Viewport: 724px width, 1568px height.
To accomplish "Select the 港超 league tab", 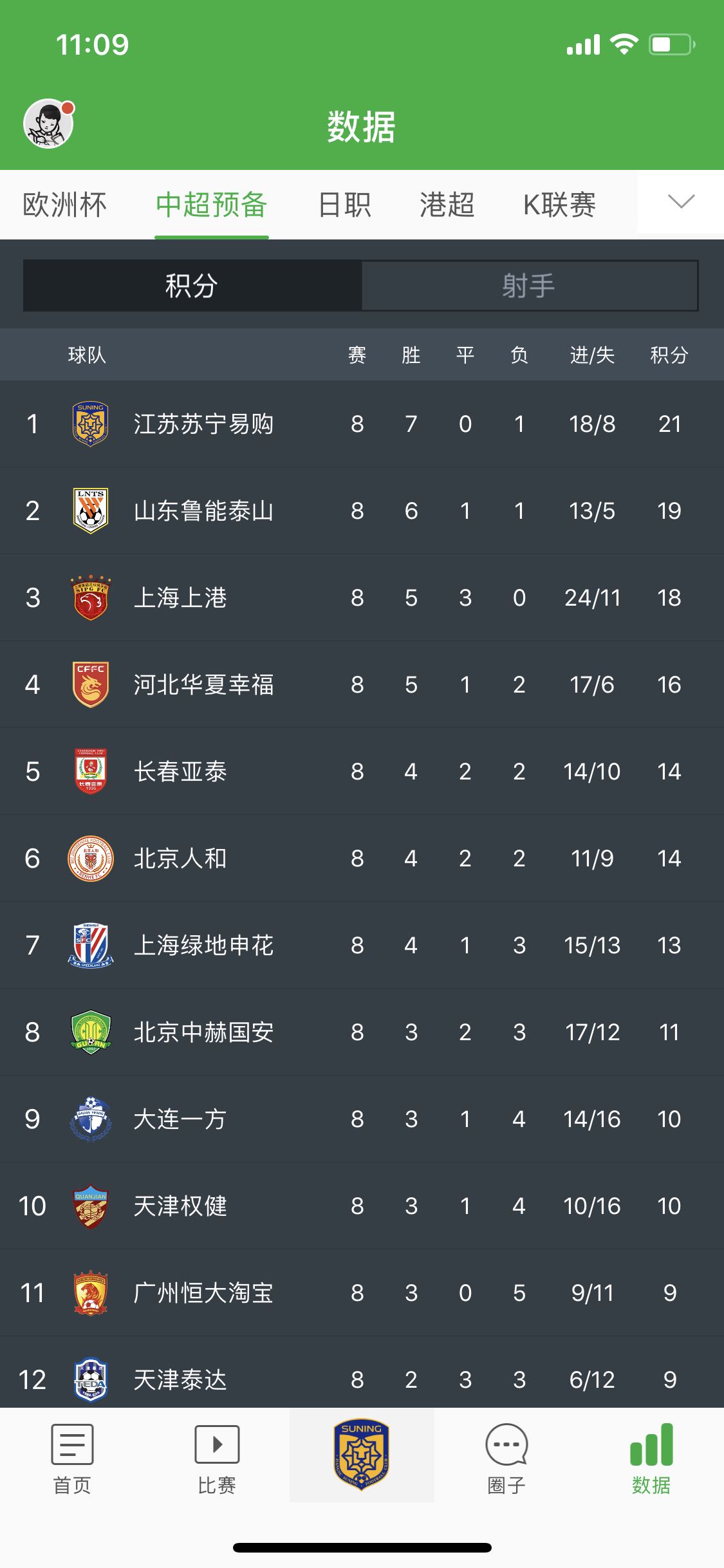I will tap(447, 205).
